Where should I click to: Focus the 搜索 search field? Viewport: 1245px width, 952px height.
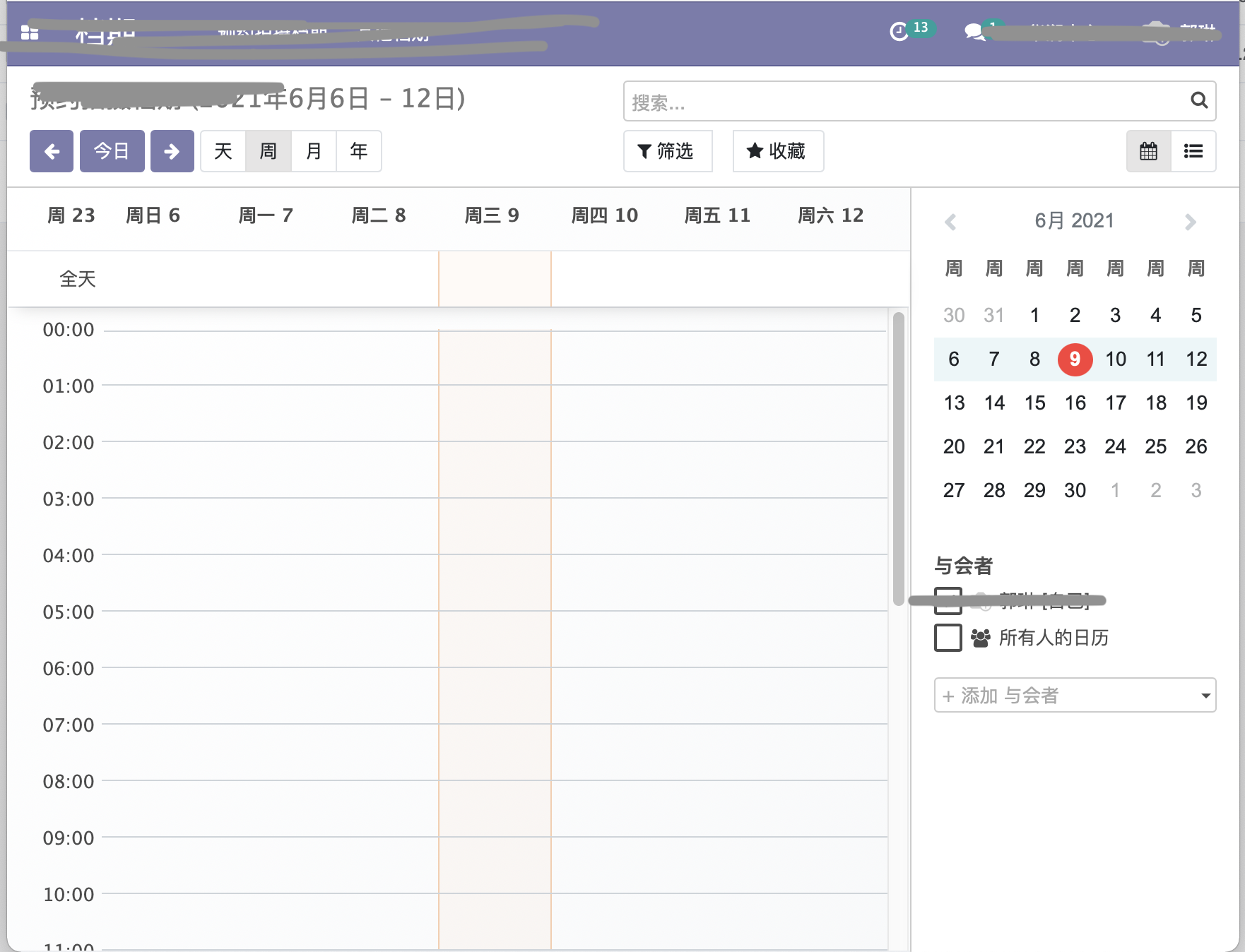coord(919,102)
